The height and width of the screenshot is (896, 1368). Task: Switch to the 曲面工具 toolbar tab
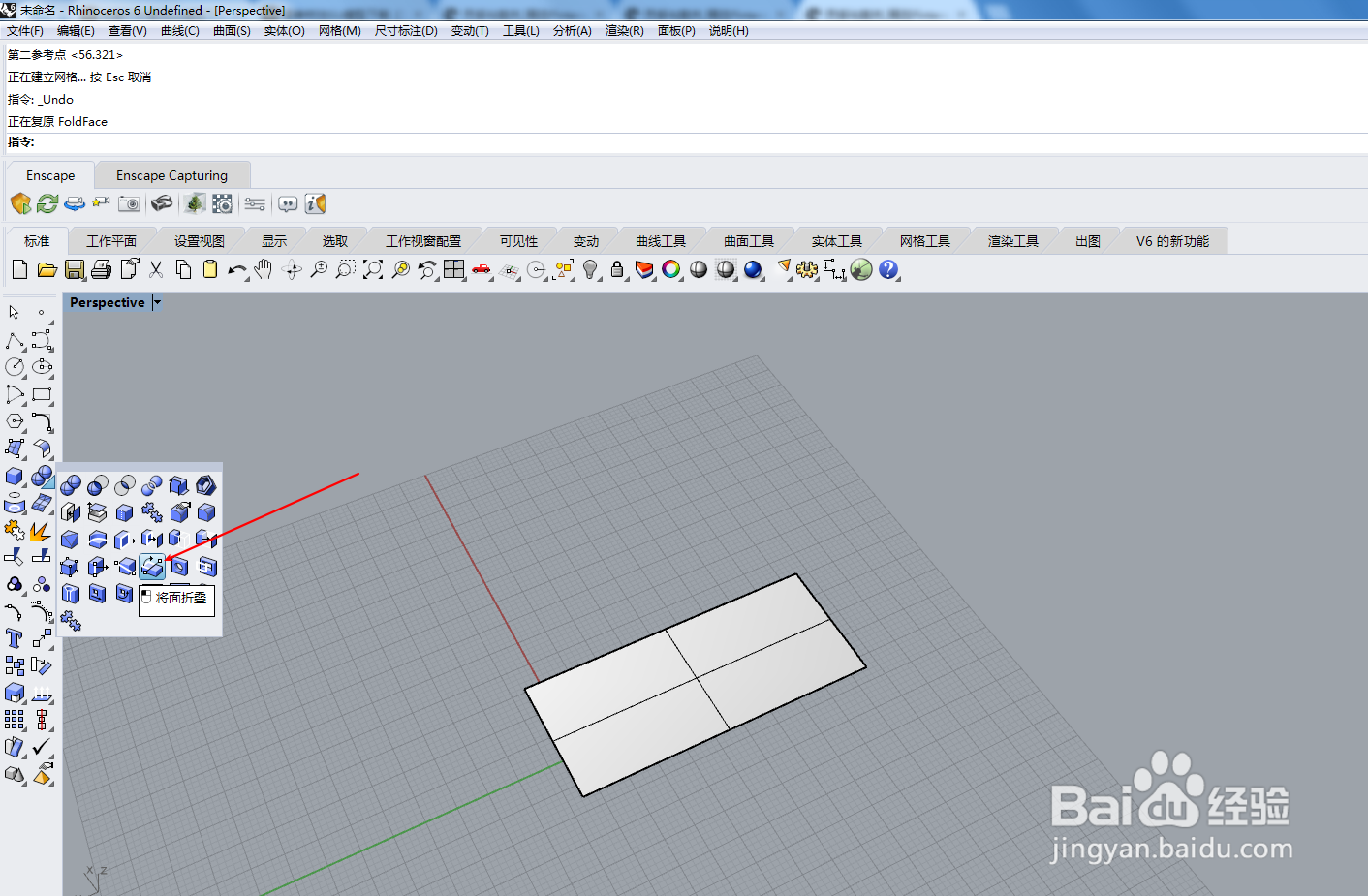(x=749, y=241)
